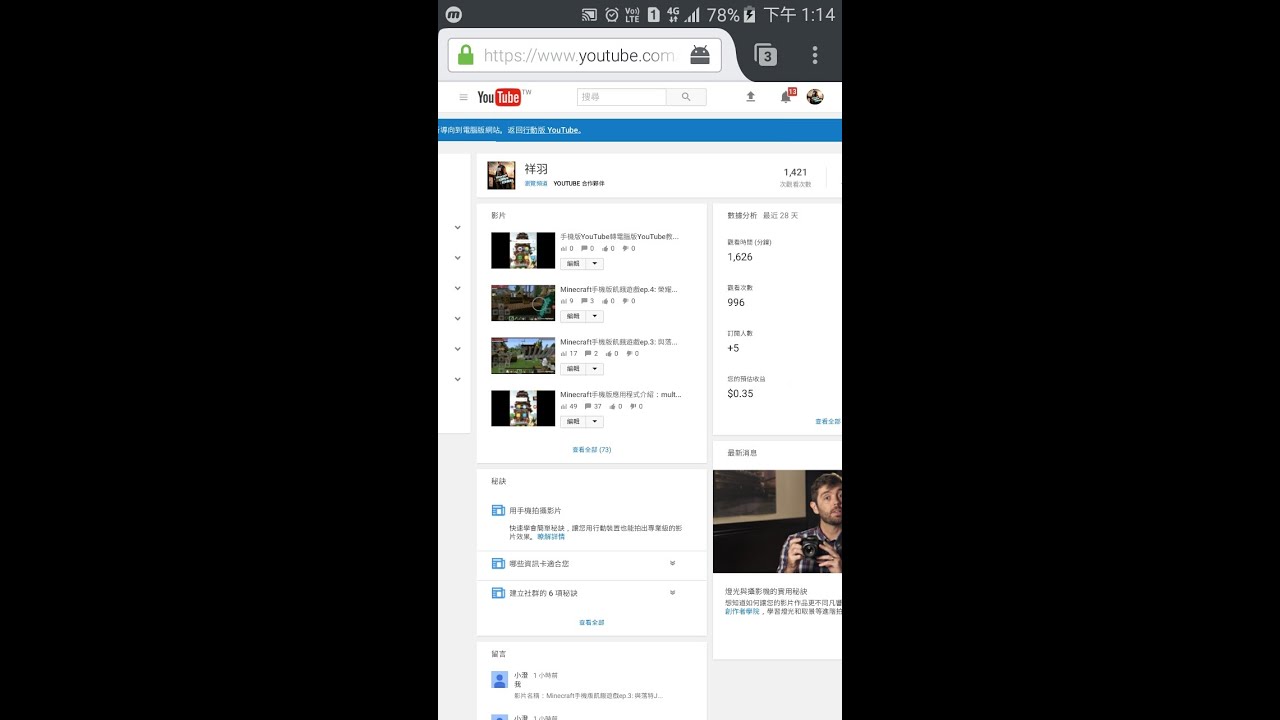Viewport: 1280px width, 720px height.
Task: Tap the battery icon in status bar
Action: pos(751,15)
